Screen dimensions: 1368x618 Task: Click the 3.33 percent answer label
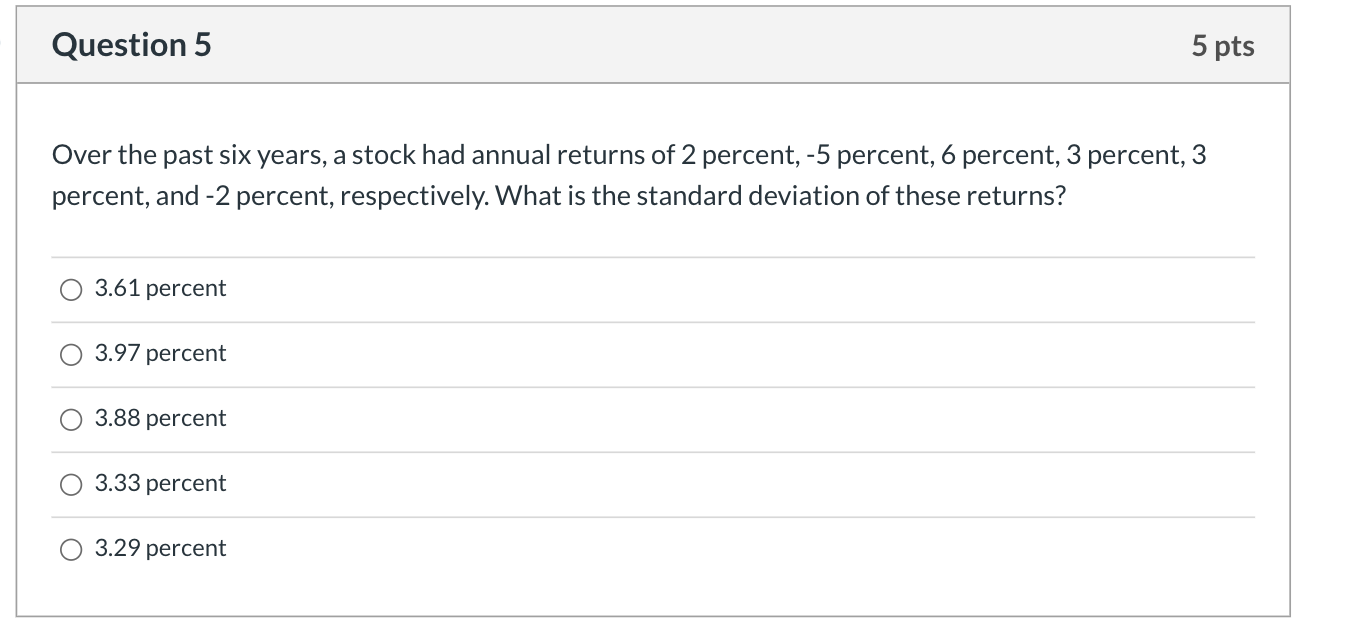point(158,484)
